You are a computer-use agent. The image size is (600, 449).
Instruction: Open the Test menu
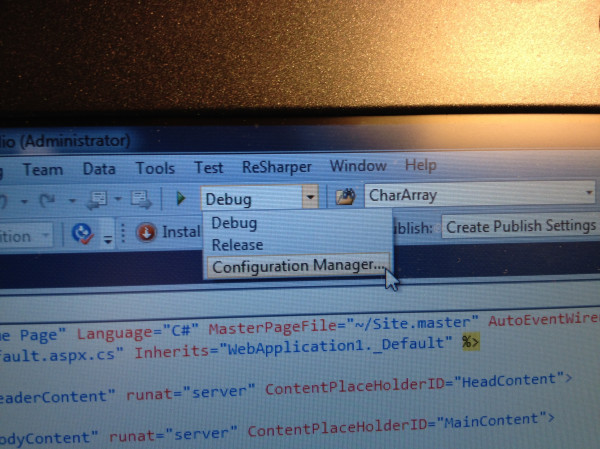pos(209,168)
